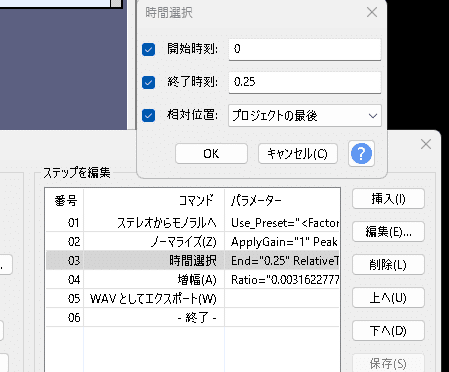Move step up with 上へ(U) button
The image size is (449, 372).
click(388, 298)
